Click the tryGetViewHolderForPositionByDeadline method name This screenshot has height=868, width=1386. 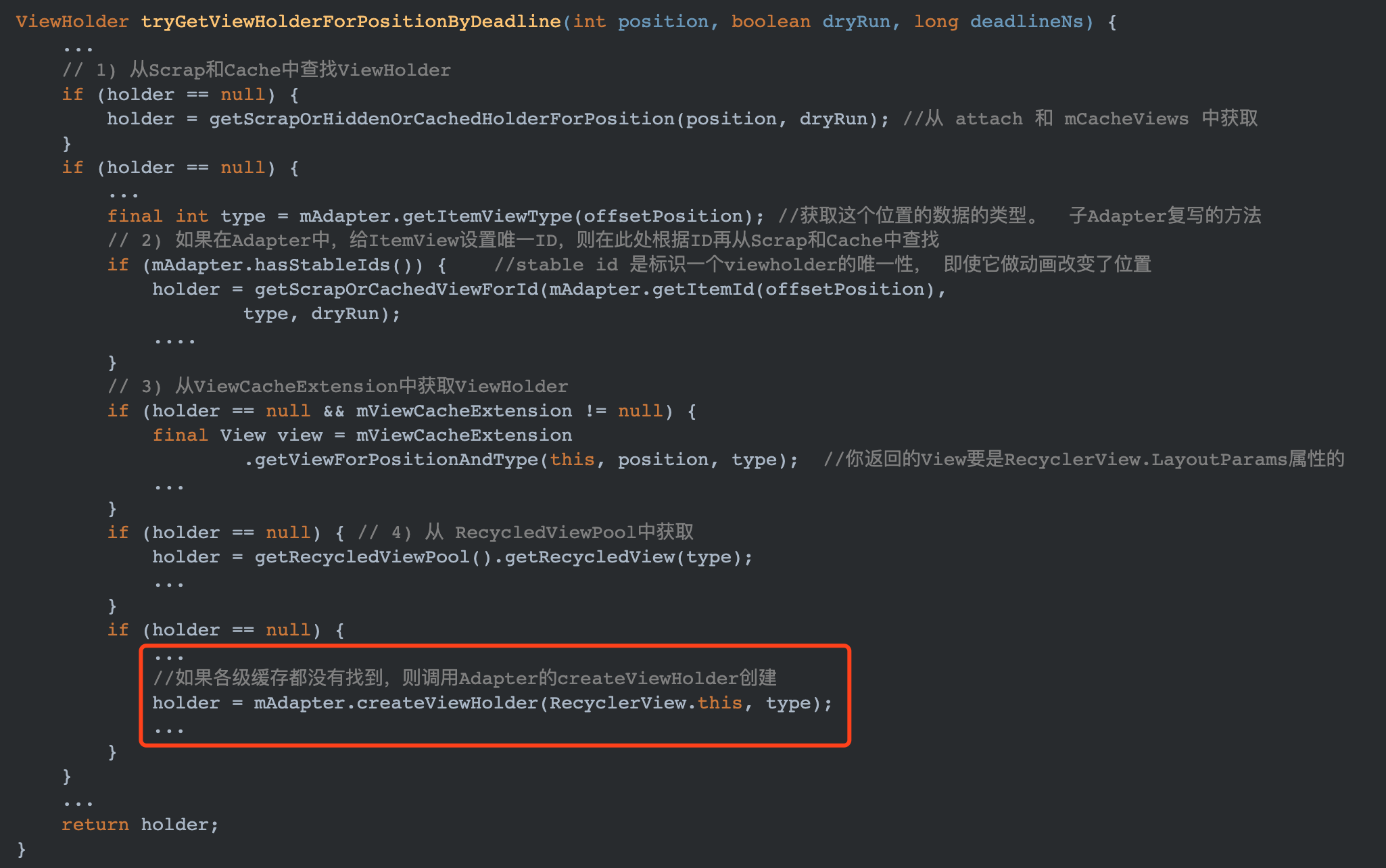tap(350, 22)
